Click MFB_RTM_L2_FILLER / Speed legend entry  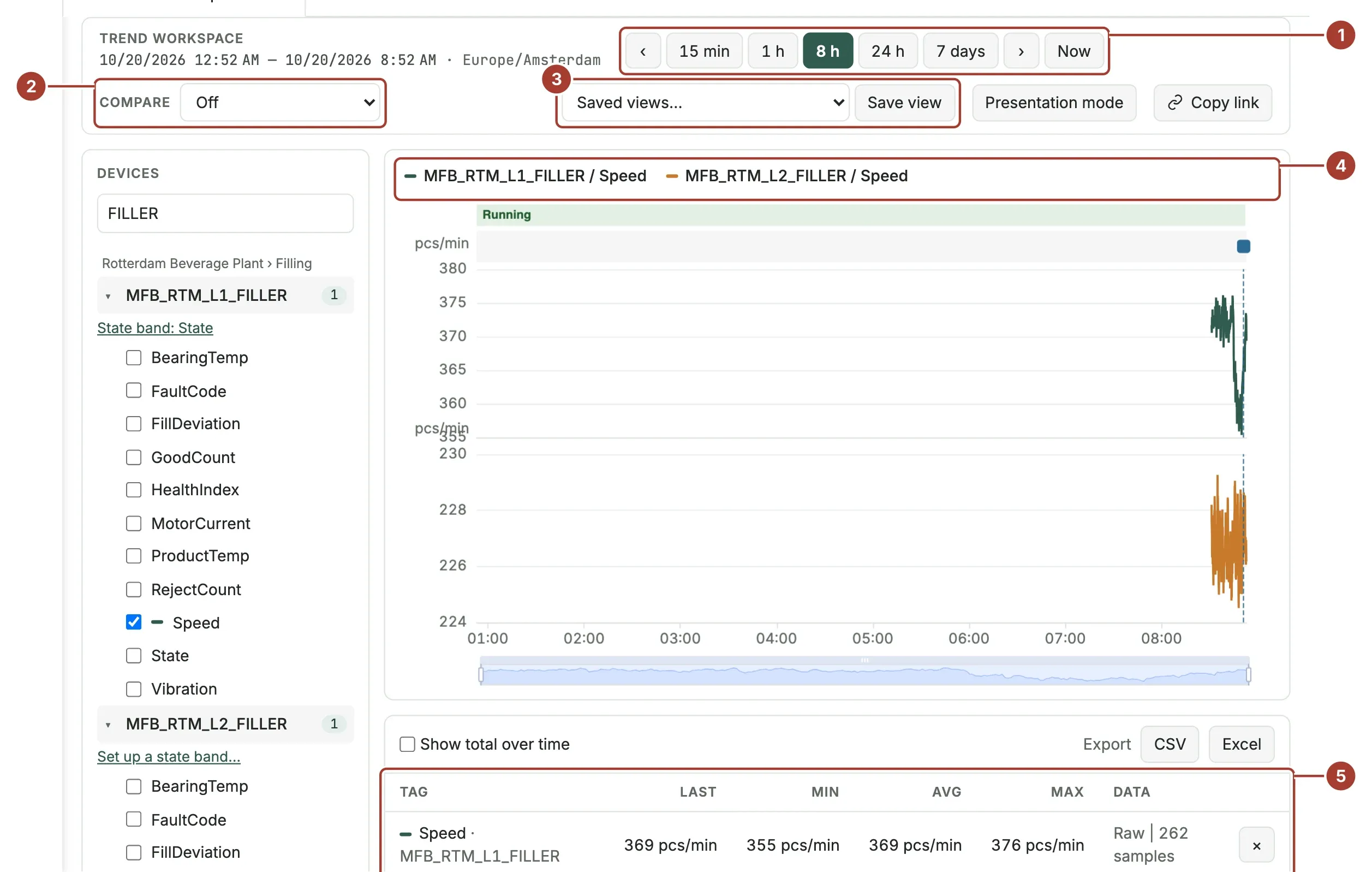pos(787,175)
